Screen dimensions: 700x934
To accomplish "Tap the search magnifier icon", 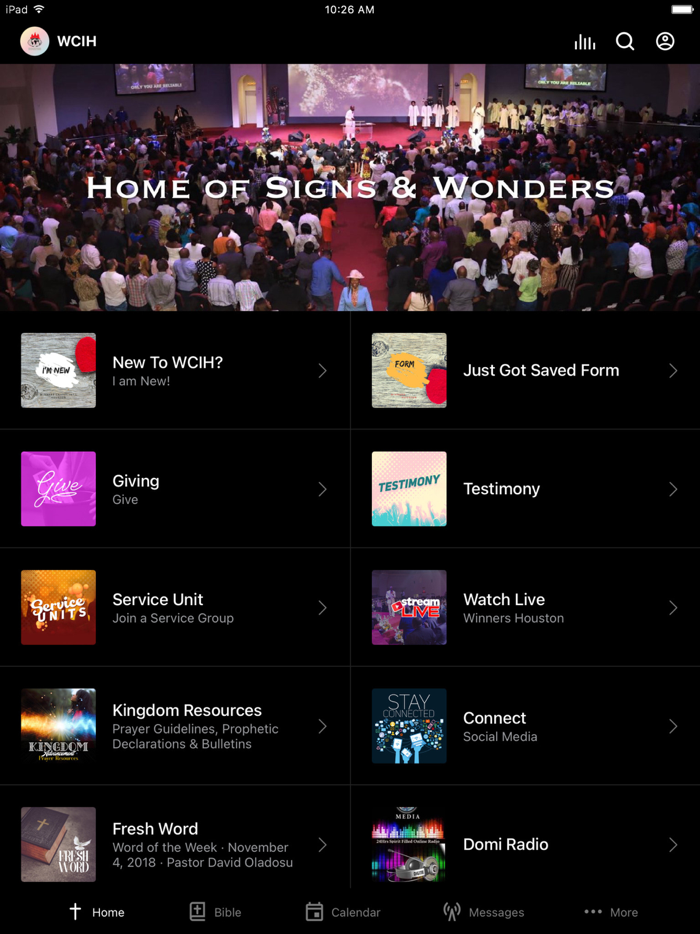I will (x=625, y=41).
